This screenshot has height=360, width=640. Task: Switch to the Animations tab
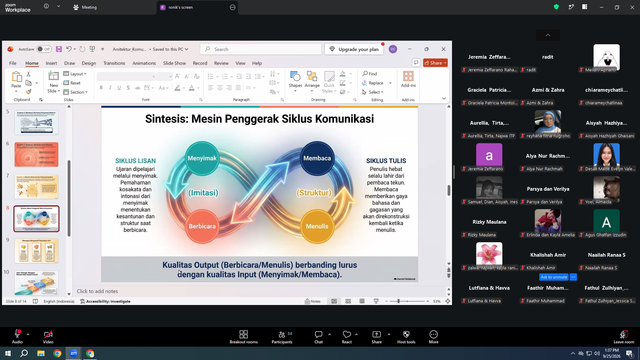[x=144, y=63]
